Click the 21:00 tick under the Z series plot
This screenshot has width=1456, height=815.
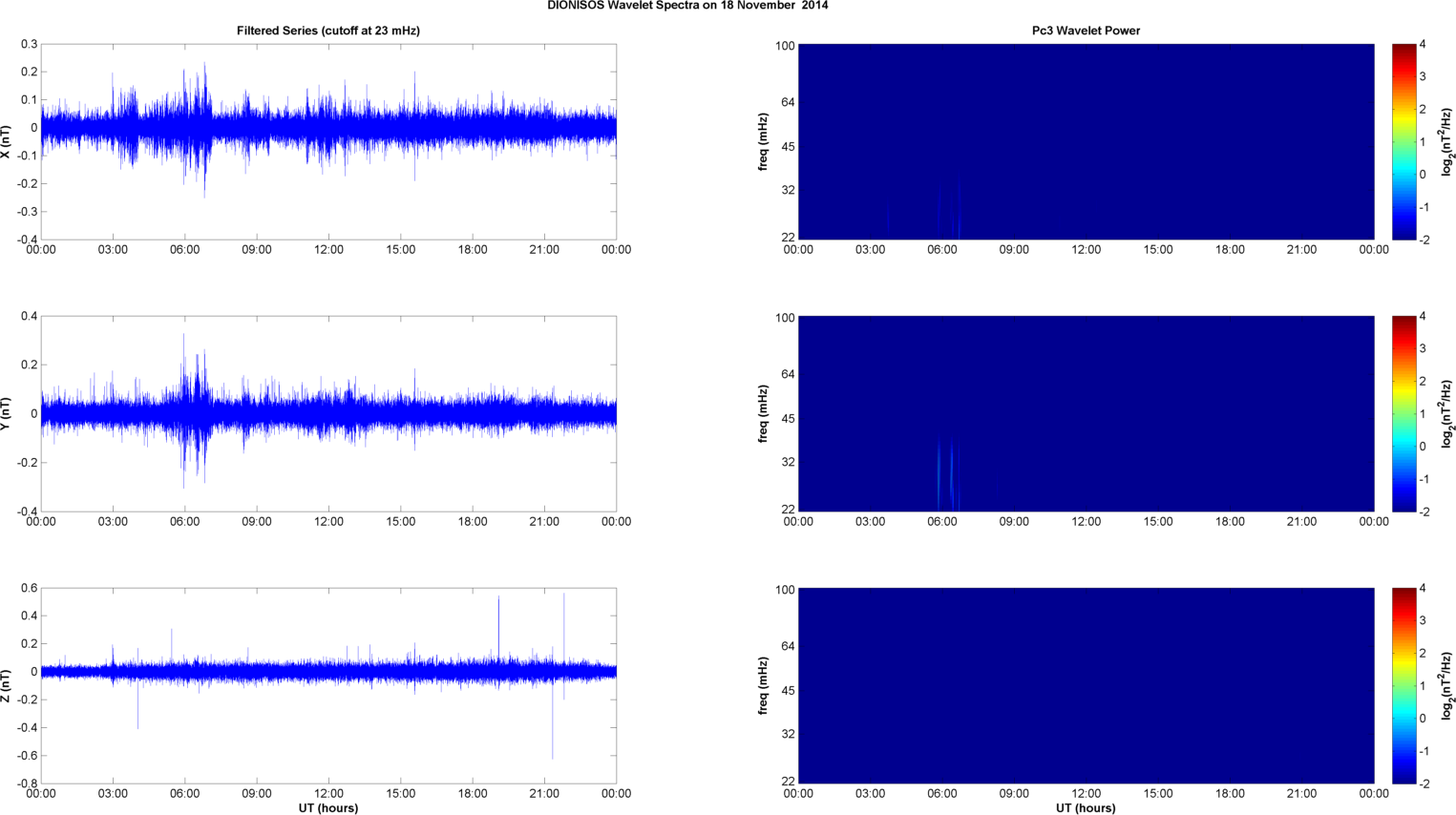pyautogui.click(x=544, y=794)
